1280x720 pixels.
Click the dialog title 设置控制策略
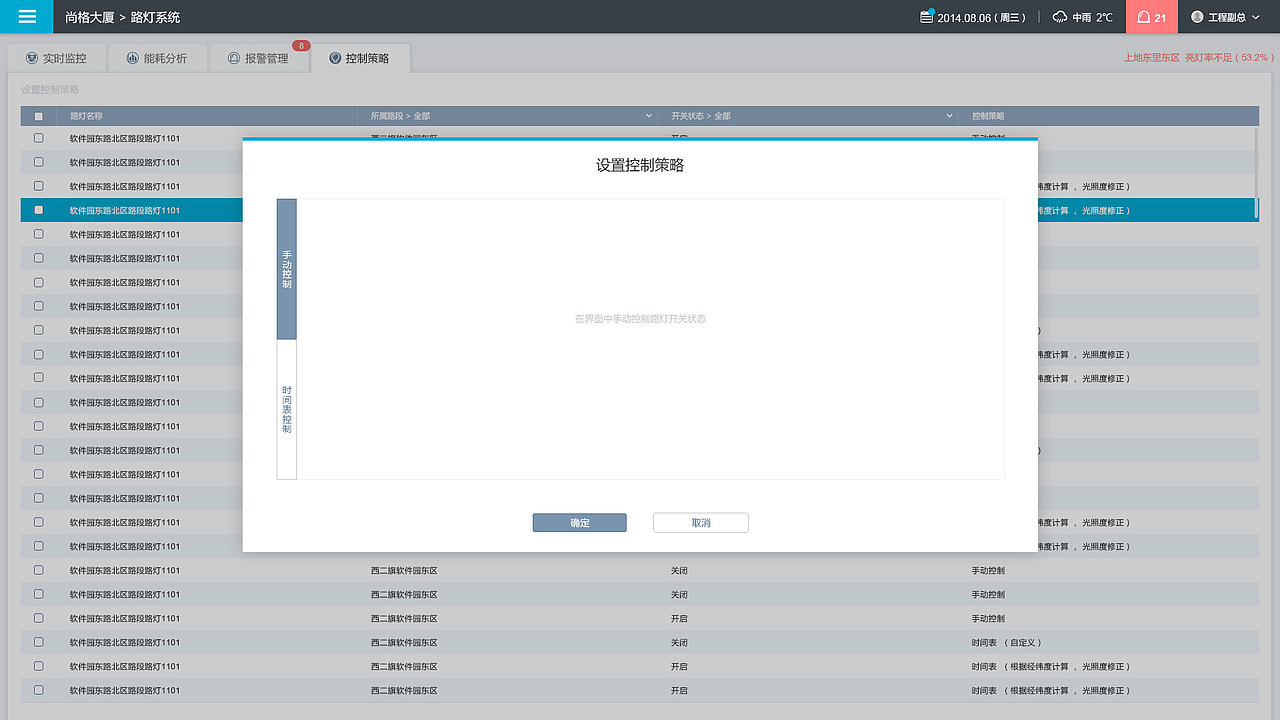coord(640,165)
